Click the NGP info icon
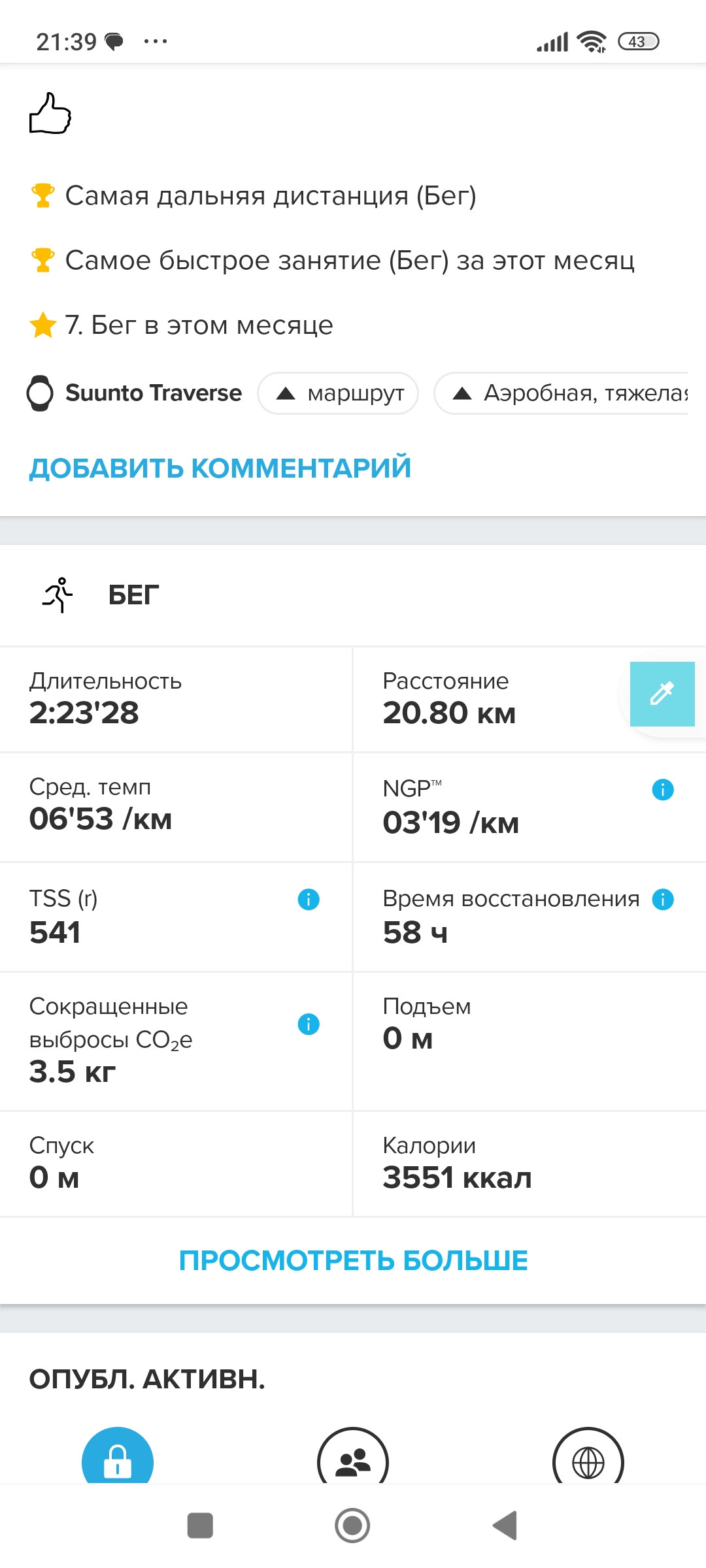Image resolution: width=706 pixels, height=1568 pixels. pyautogui.click(x=663, y=789)
